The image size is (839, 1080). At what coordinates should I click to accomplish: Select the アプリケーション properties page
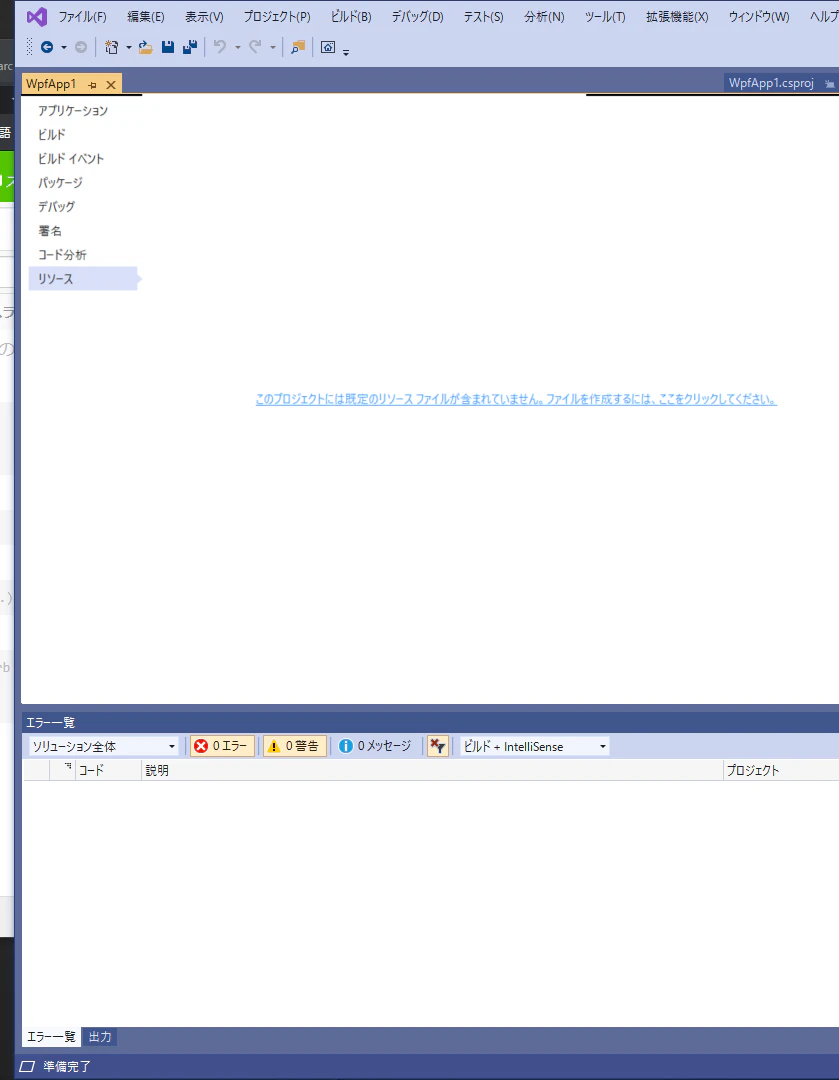[73, 110]
